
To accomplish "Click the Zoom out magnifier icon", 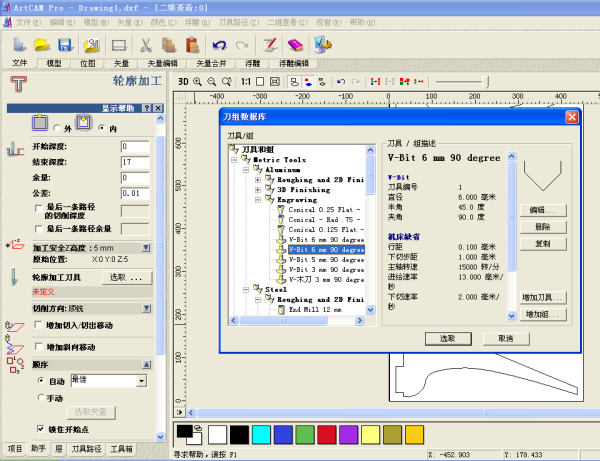I will click(212, 81).
